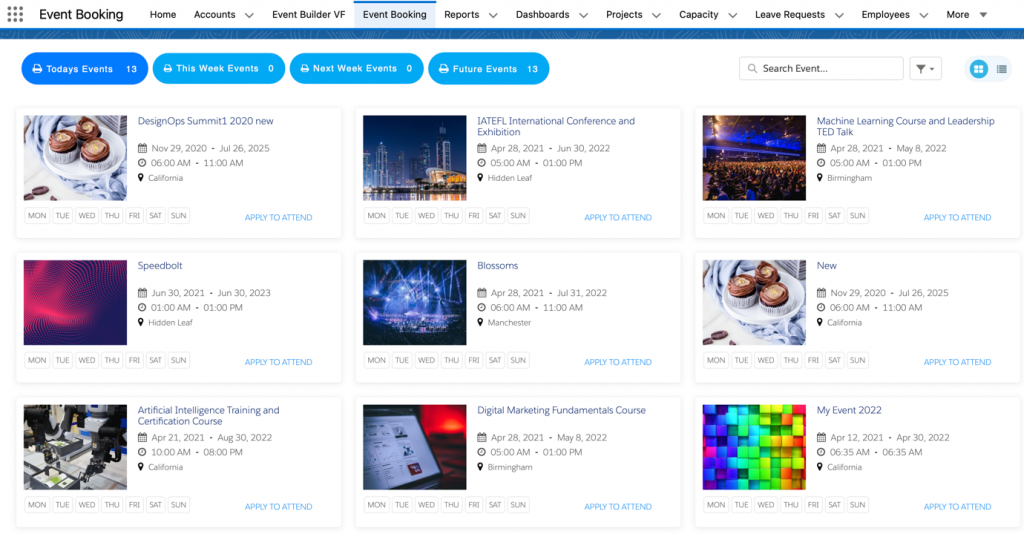1024x534 pixels.
Task: Show This Week Events
Action: (217, 69)
